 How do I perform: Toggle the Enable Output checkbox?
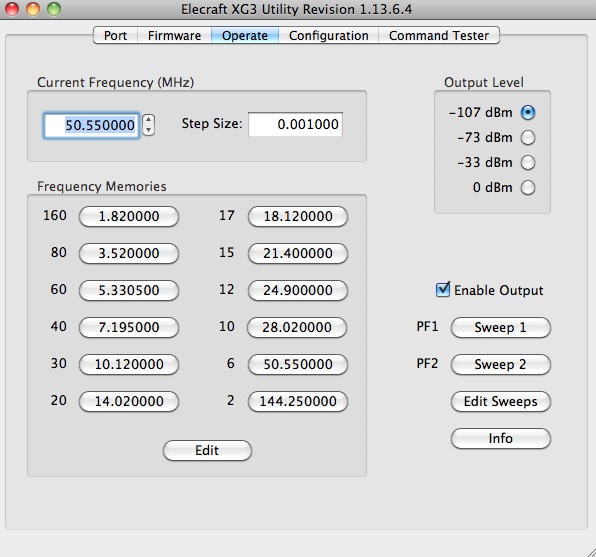(x=443, y=290)
